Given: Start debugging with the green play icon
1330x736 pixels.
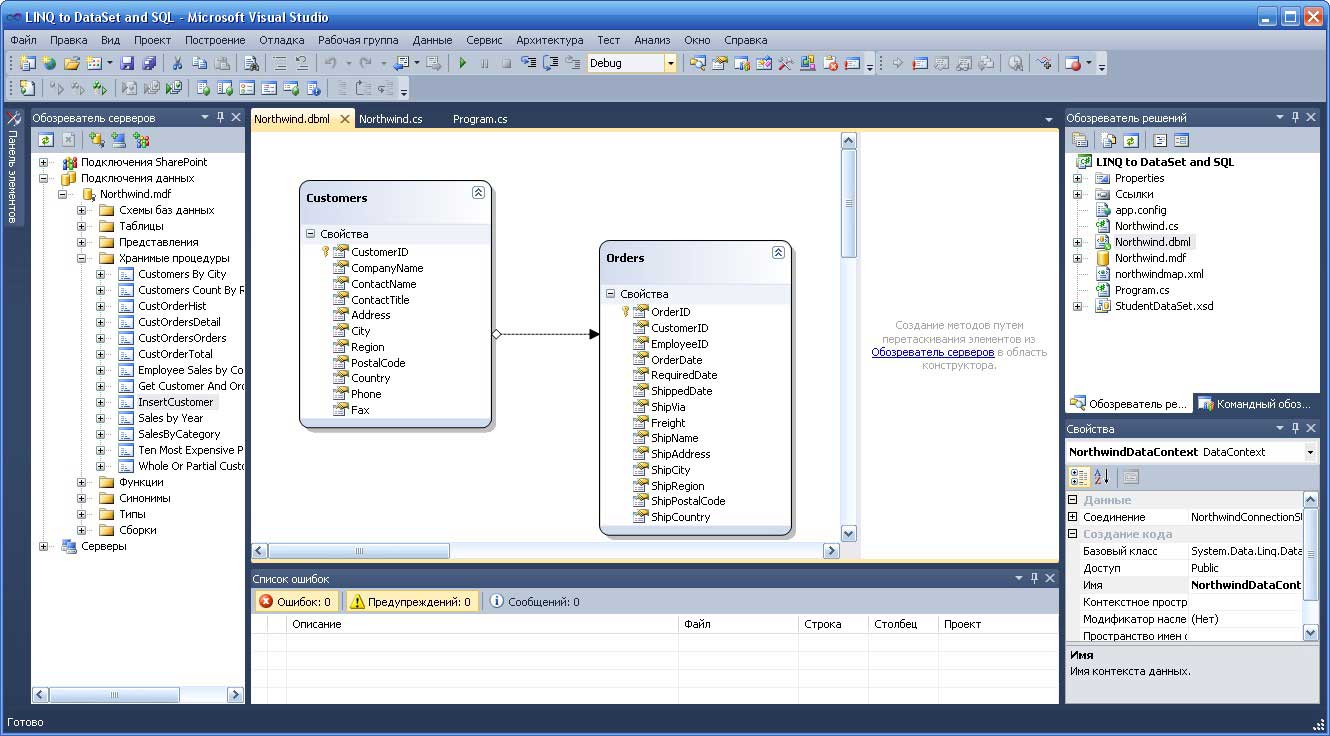Looking at the screenshot, I should [462, 63].
